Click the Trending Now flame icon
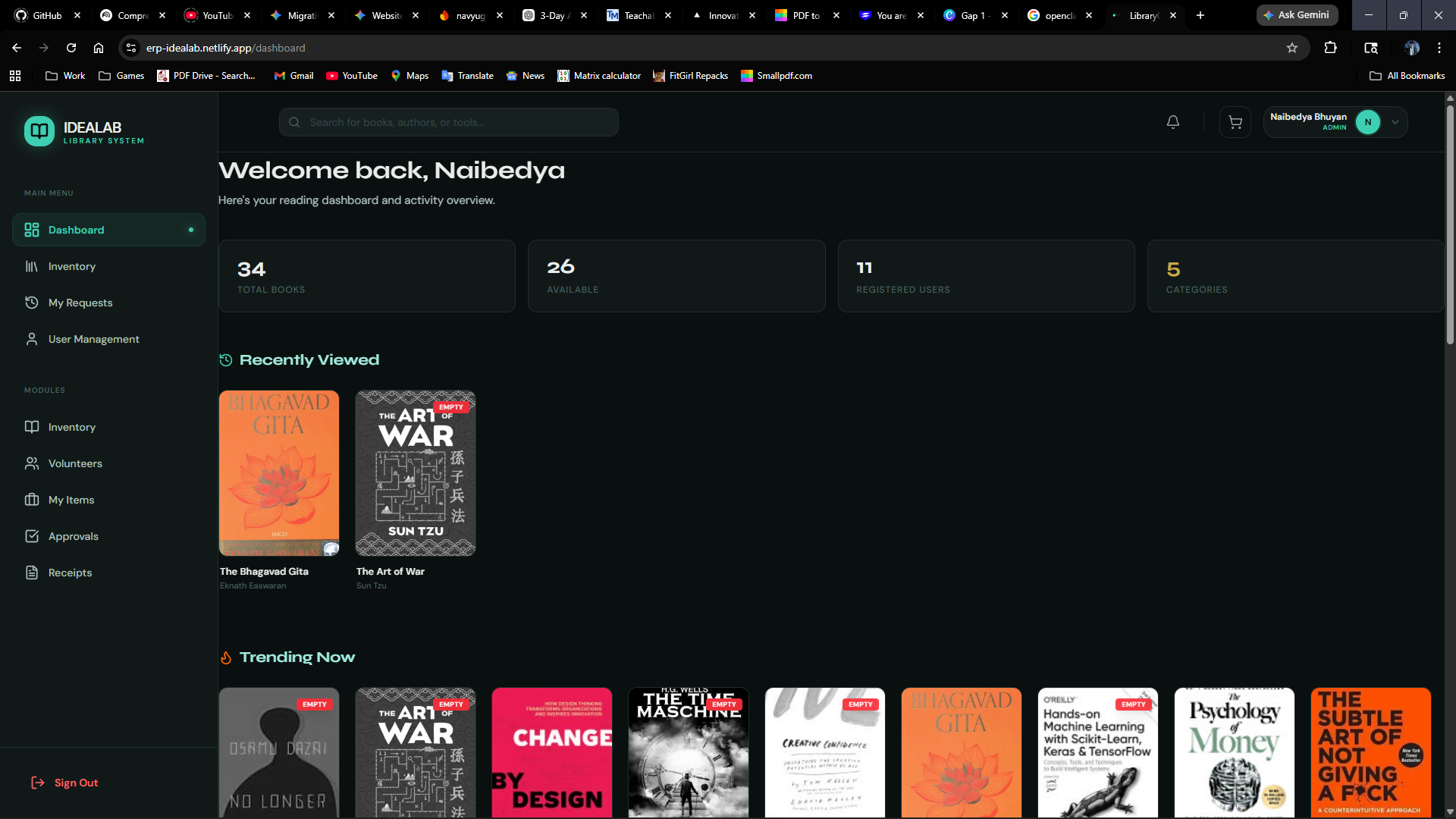Image resolution: width=1456 pixels, height=819 pixels. 226,657
